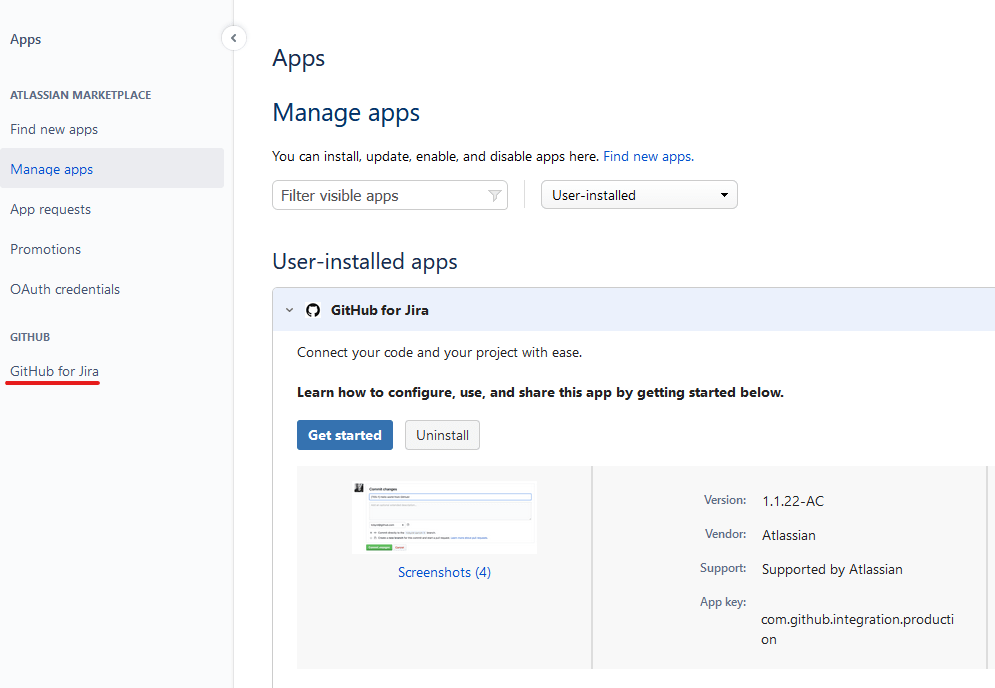Click the Screenshots (4) link

(444, 572)
